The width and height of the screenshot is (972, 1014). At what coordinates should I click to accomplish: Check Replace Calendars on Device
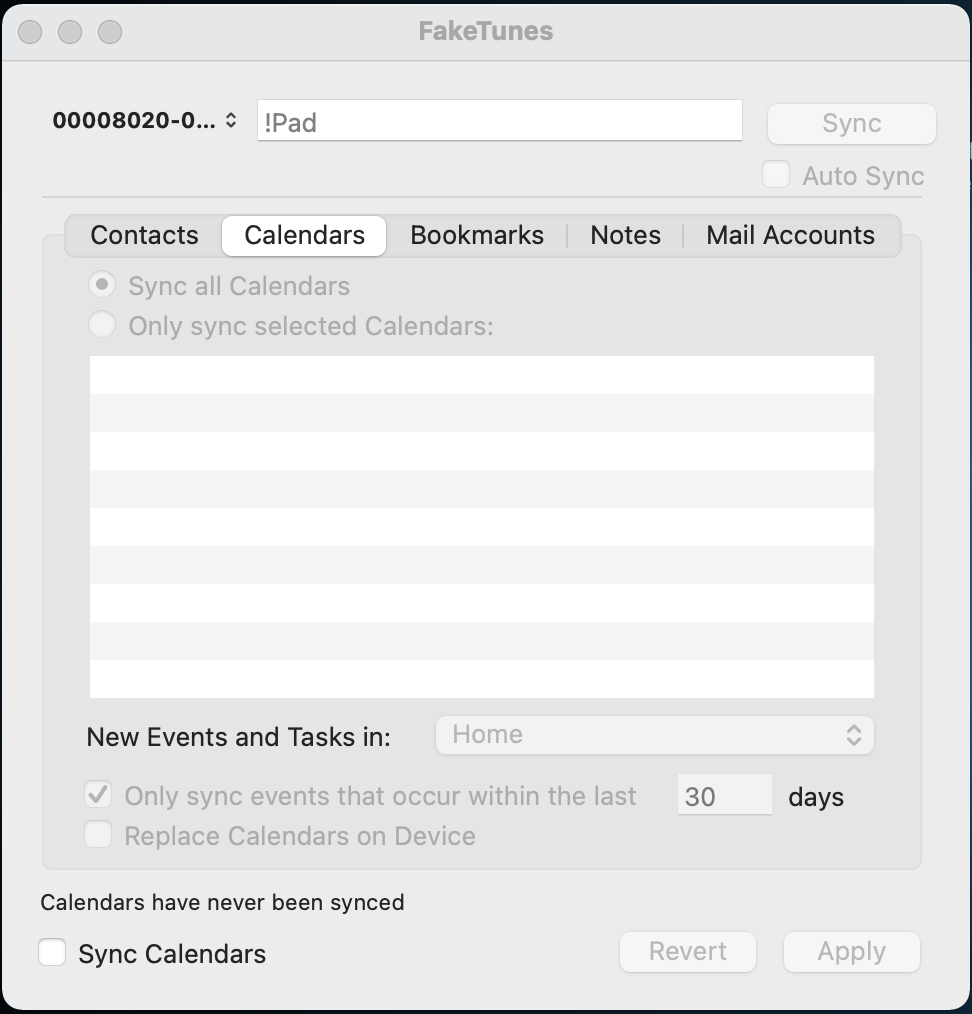(98, 835)
